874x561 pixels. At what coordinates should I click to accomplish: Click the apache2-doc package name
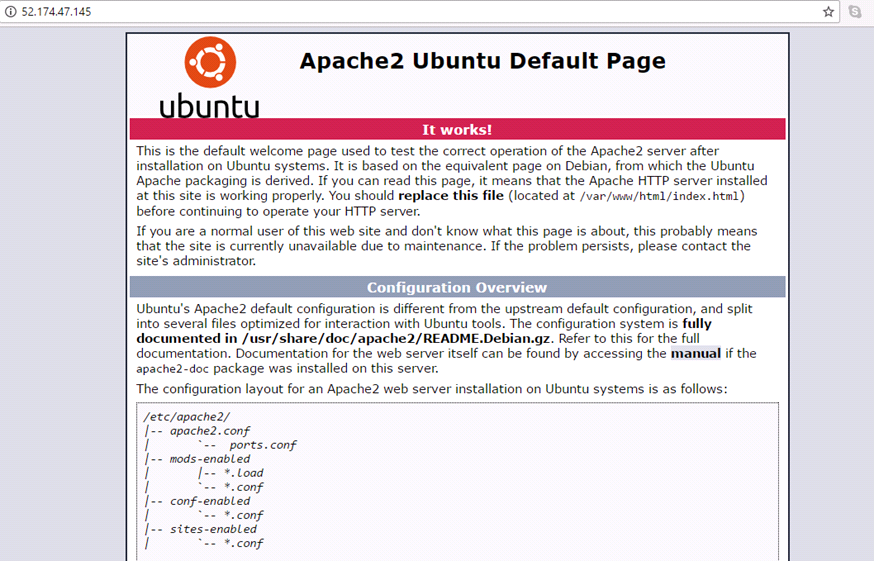[172, 369]
